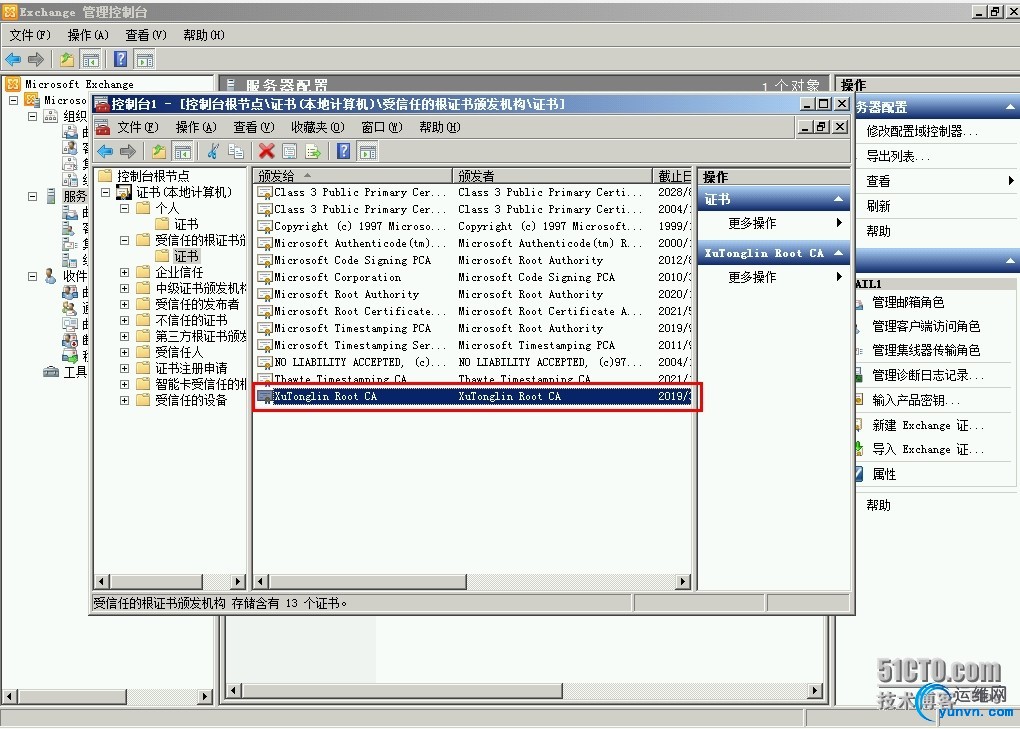This screenshot has height=729, width=1020.
Task: Click 刷新 action in Exchange pane
Action: [x=878, y=206]
